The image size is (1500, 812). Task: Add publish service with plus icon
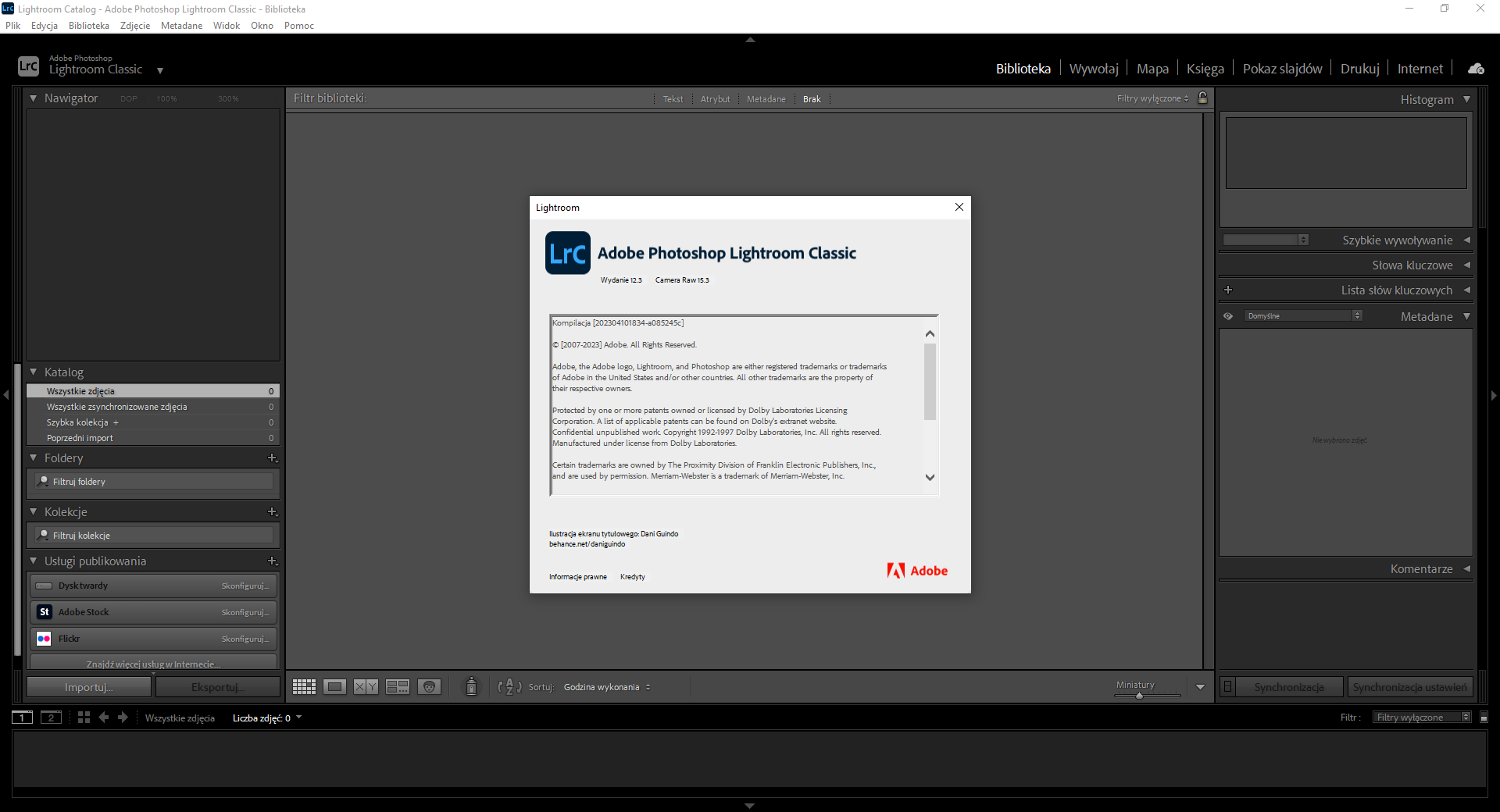tap(273, 561)
